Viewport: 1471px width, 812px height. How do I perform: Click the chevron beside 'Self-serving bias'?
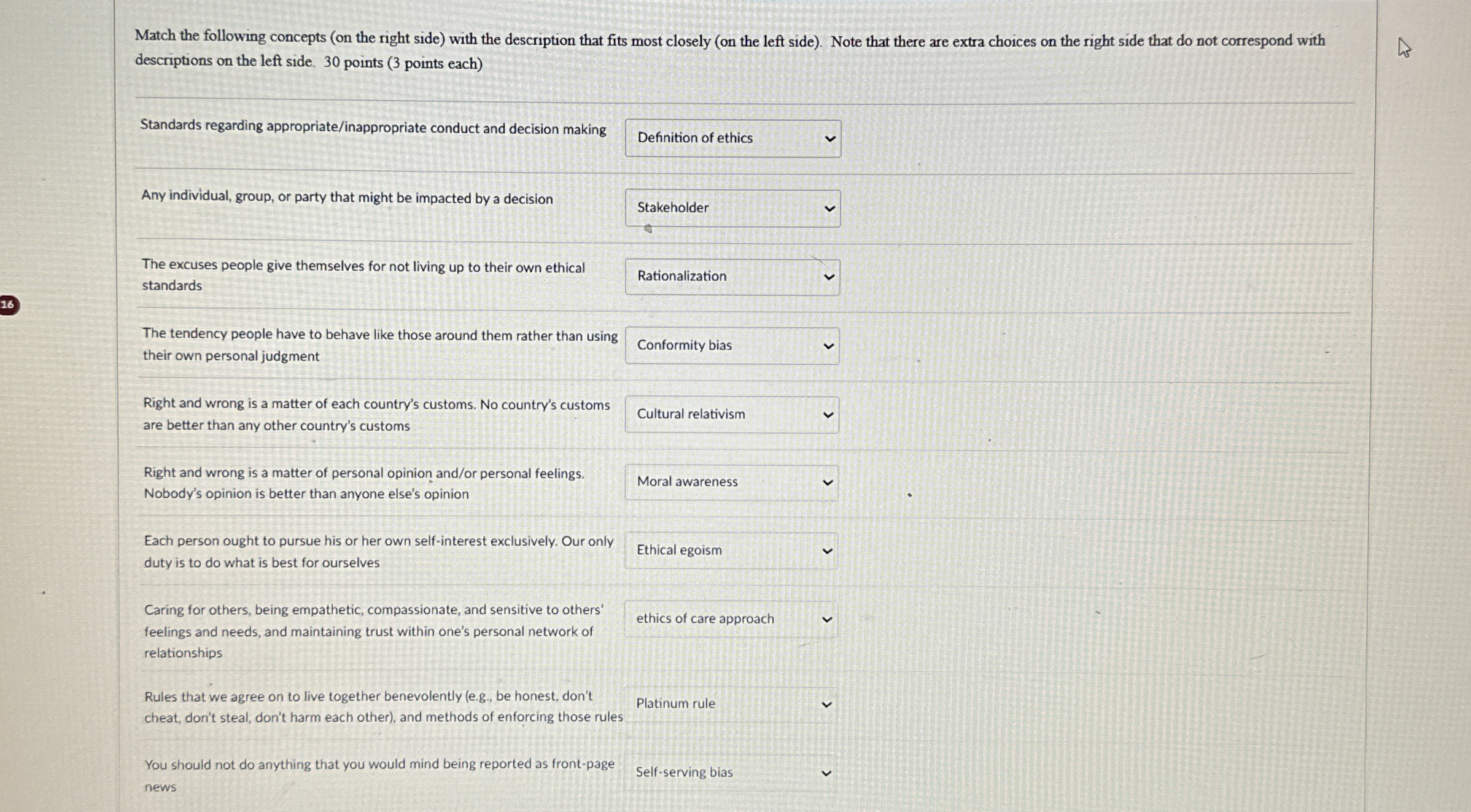coord(826,772)
